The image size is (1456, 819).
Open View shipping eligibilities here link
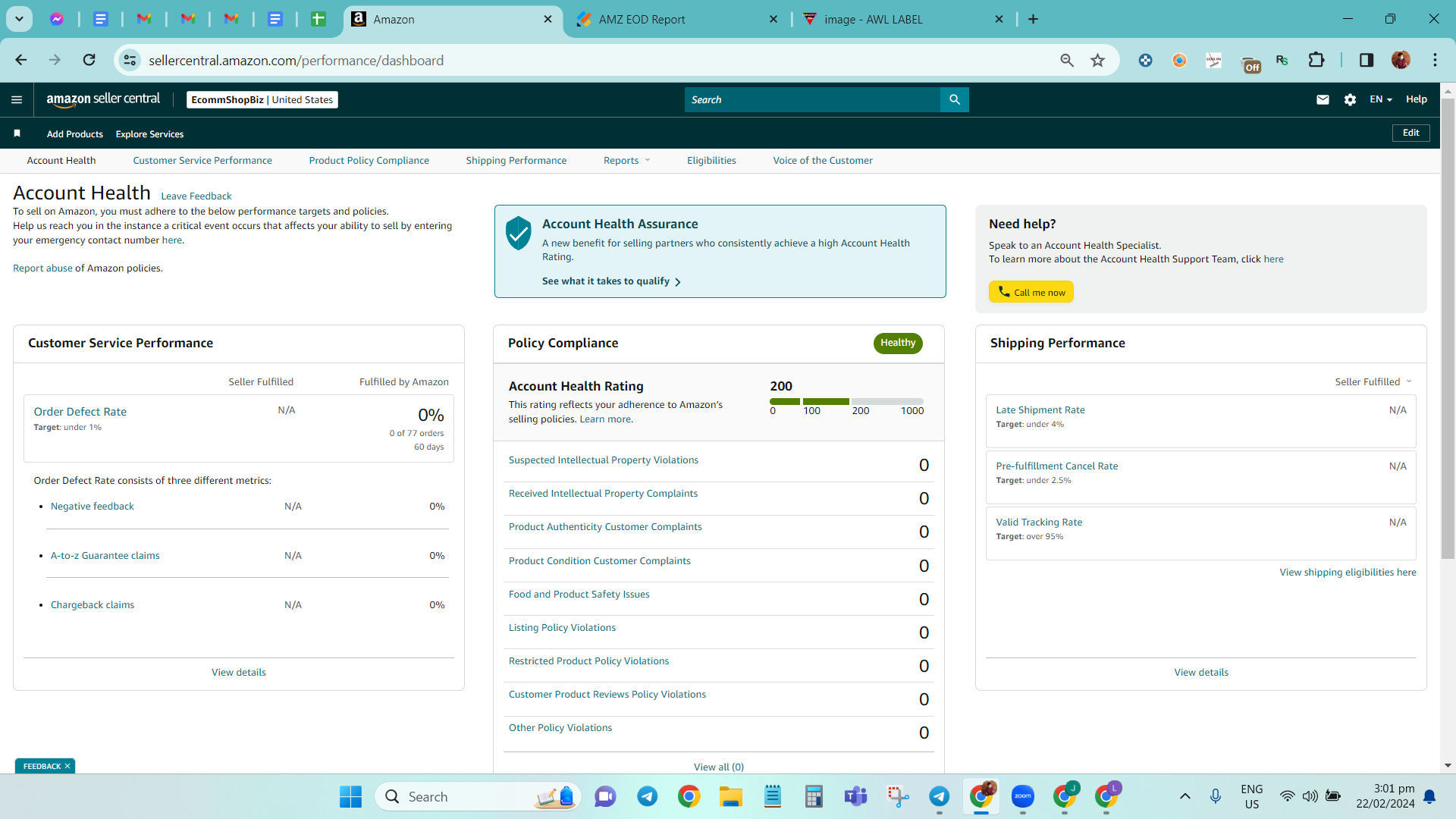[x=1348, y=572]
